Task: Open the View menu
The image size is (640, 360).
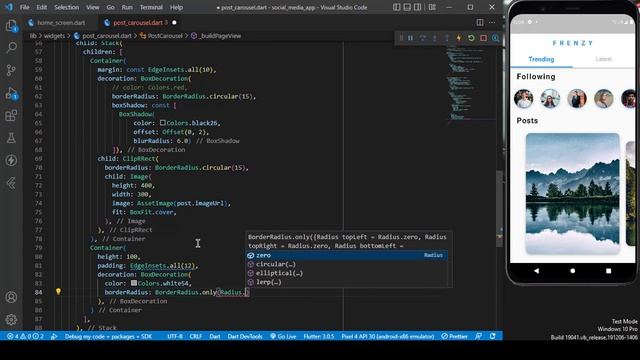Action: (93, 7)
